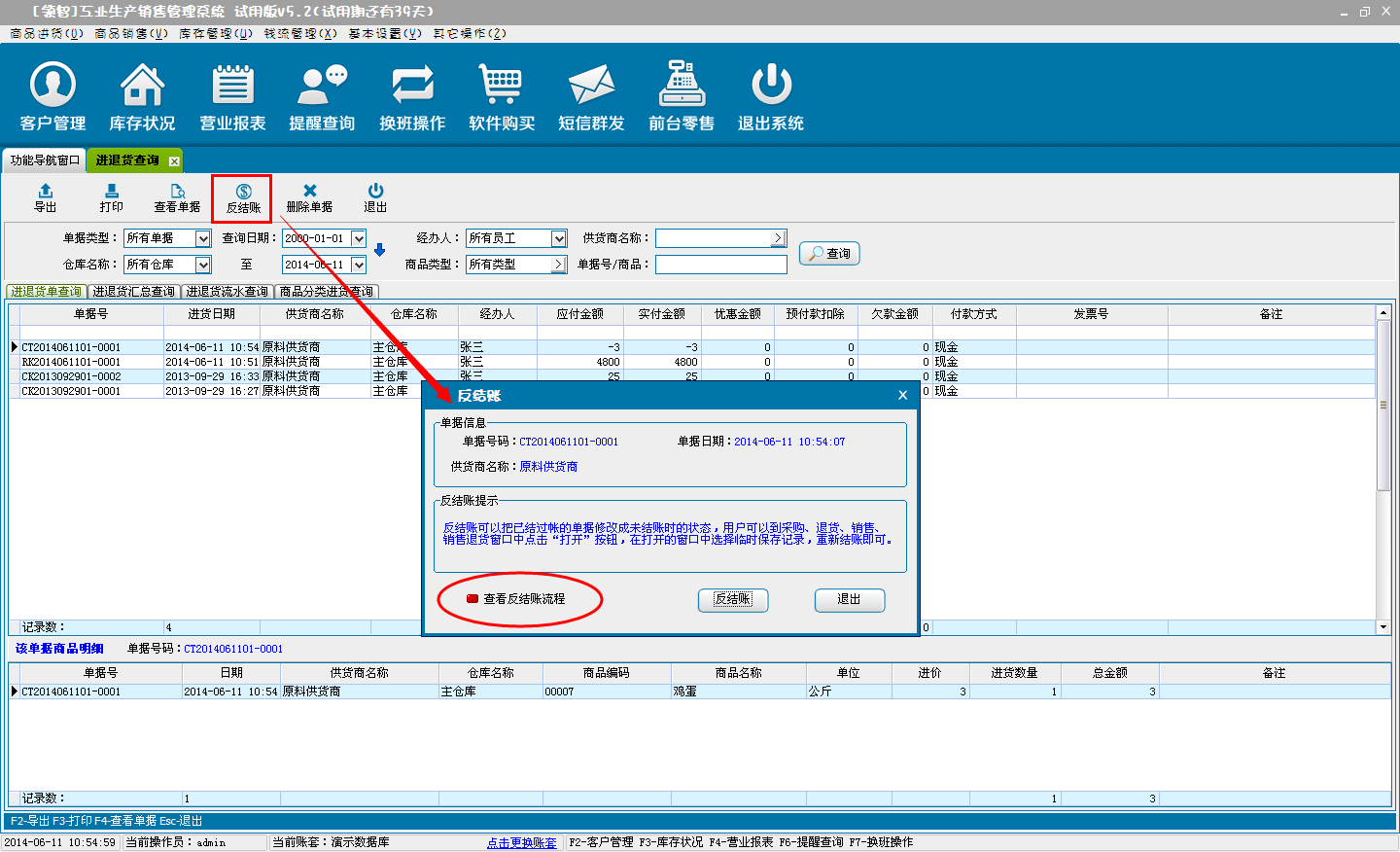The height and width of the screenshot is (852, 1400).
Task: Open the 经办人 employee dropdown
Action: click(x=559, y=238)
